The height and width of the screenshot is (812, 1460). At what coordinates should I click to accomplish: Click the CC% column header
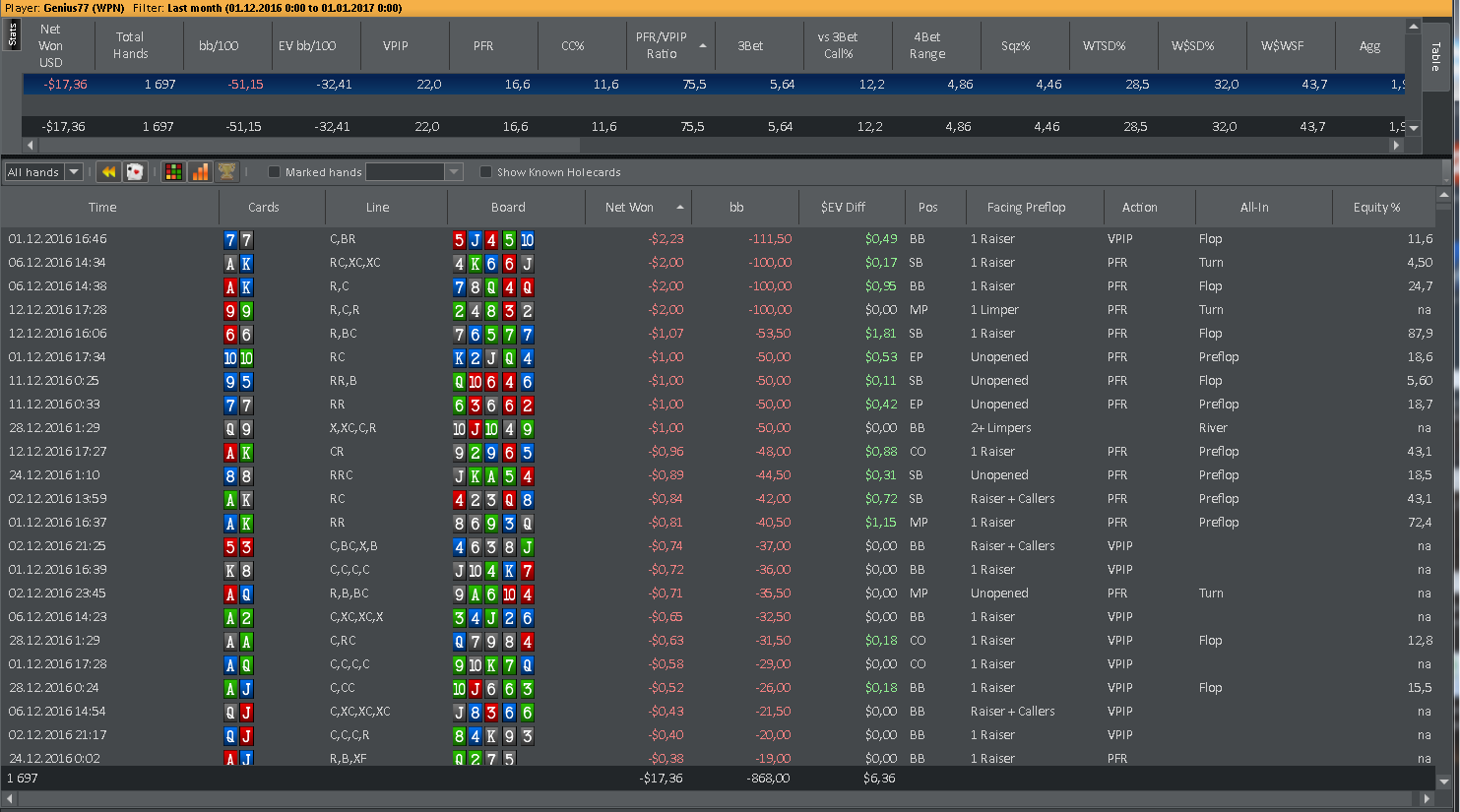[x=573, y=45]
